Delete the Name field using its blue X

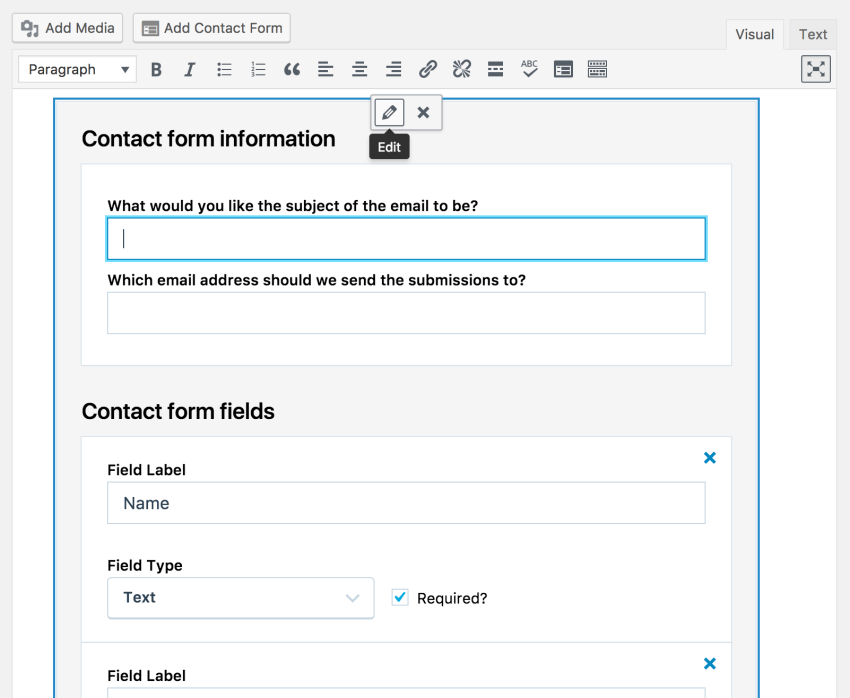[710, 457]
